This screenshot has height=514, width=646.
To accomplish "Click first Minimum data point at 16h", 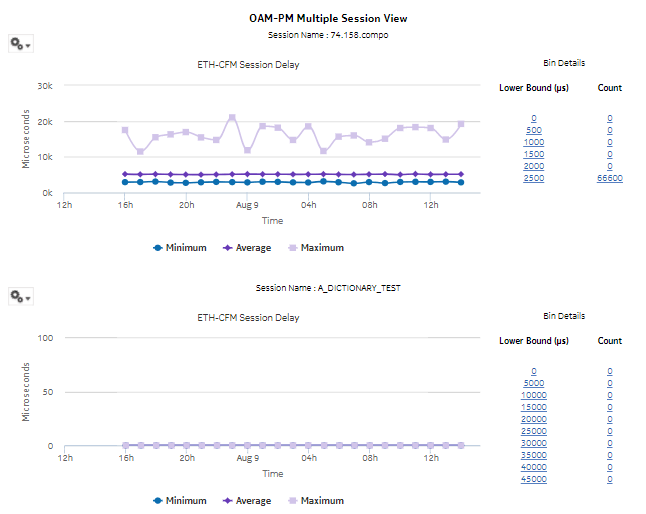I will [x=125, y=182].
